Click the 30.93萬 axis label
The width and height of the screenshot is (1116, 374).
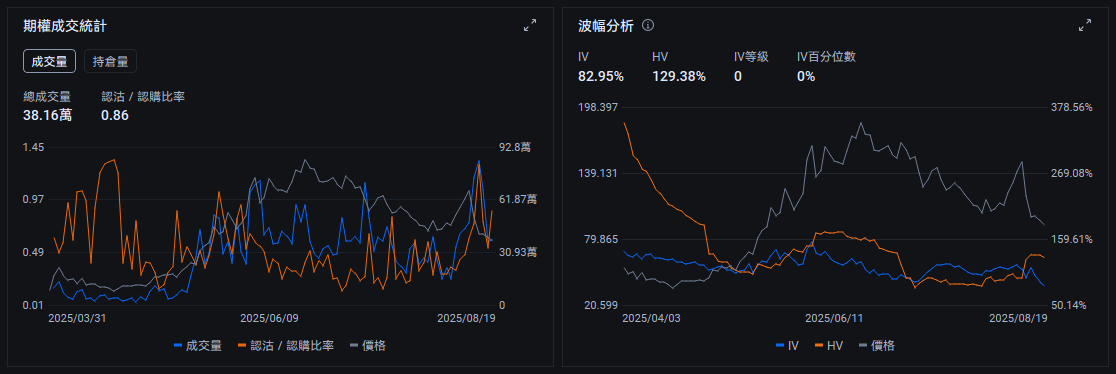tap(518, 252)
